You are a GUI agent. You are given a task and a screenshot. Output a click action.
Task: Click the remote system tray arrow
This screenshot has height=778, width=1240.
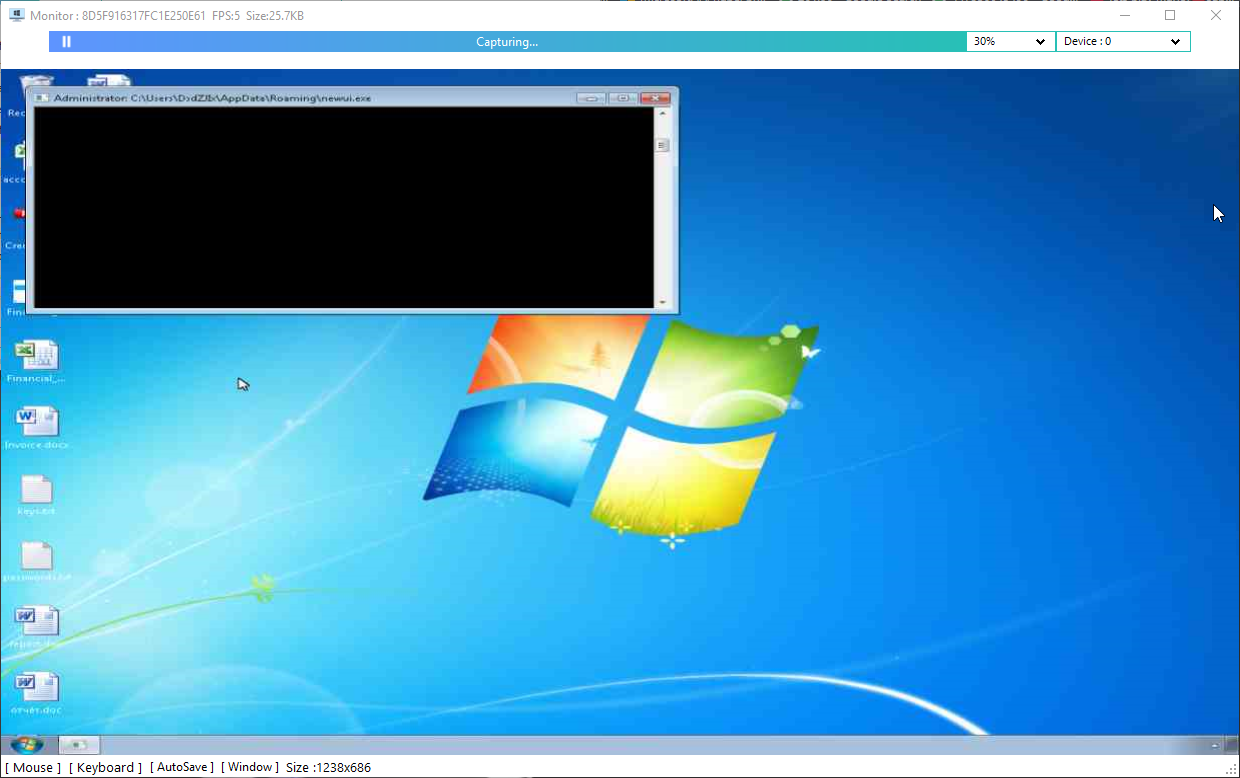pyautogui.click(x=1215, y=746)
